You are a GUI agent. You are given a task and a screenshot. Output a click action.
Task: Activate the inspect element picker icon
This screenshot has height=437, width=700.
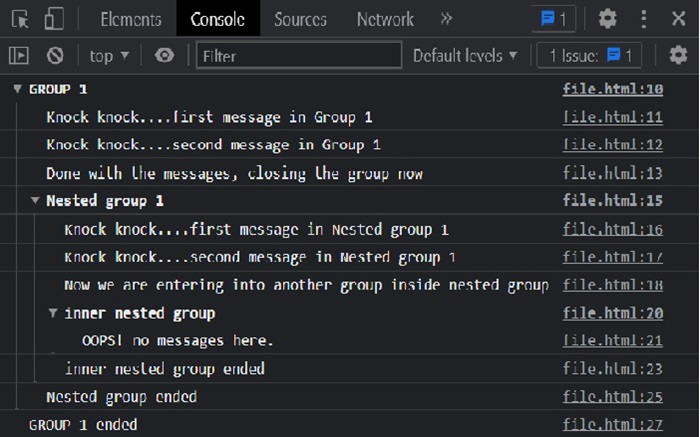click(20, 20)
